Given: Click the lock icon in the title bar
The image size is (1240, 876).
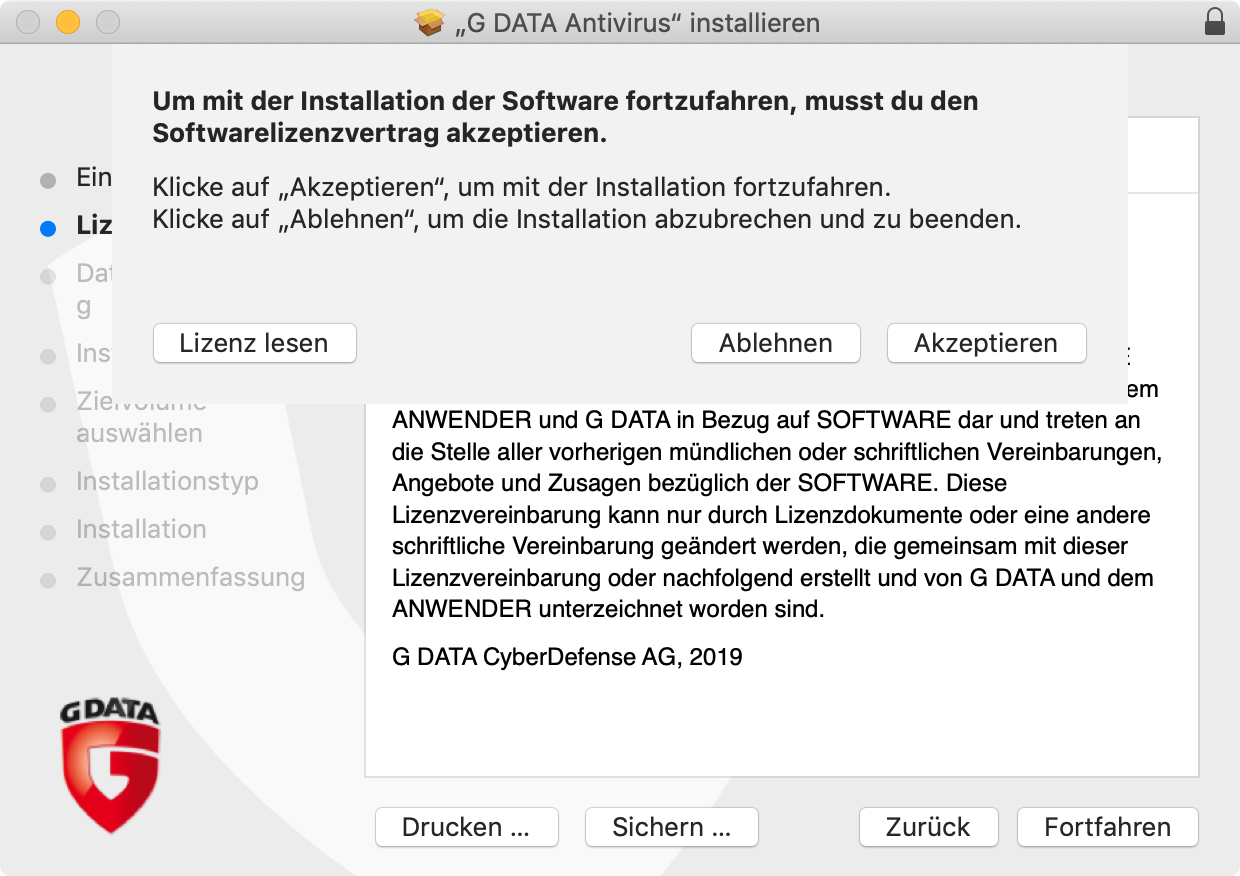Looking at the screenshot, I should pyautogui.click(x=1215, y=22).
